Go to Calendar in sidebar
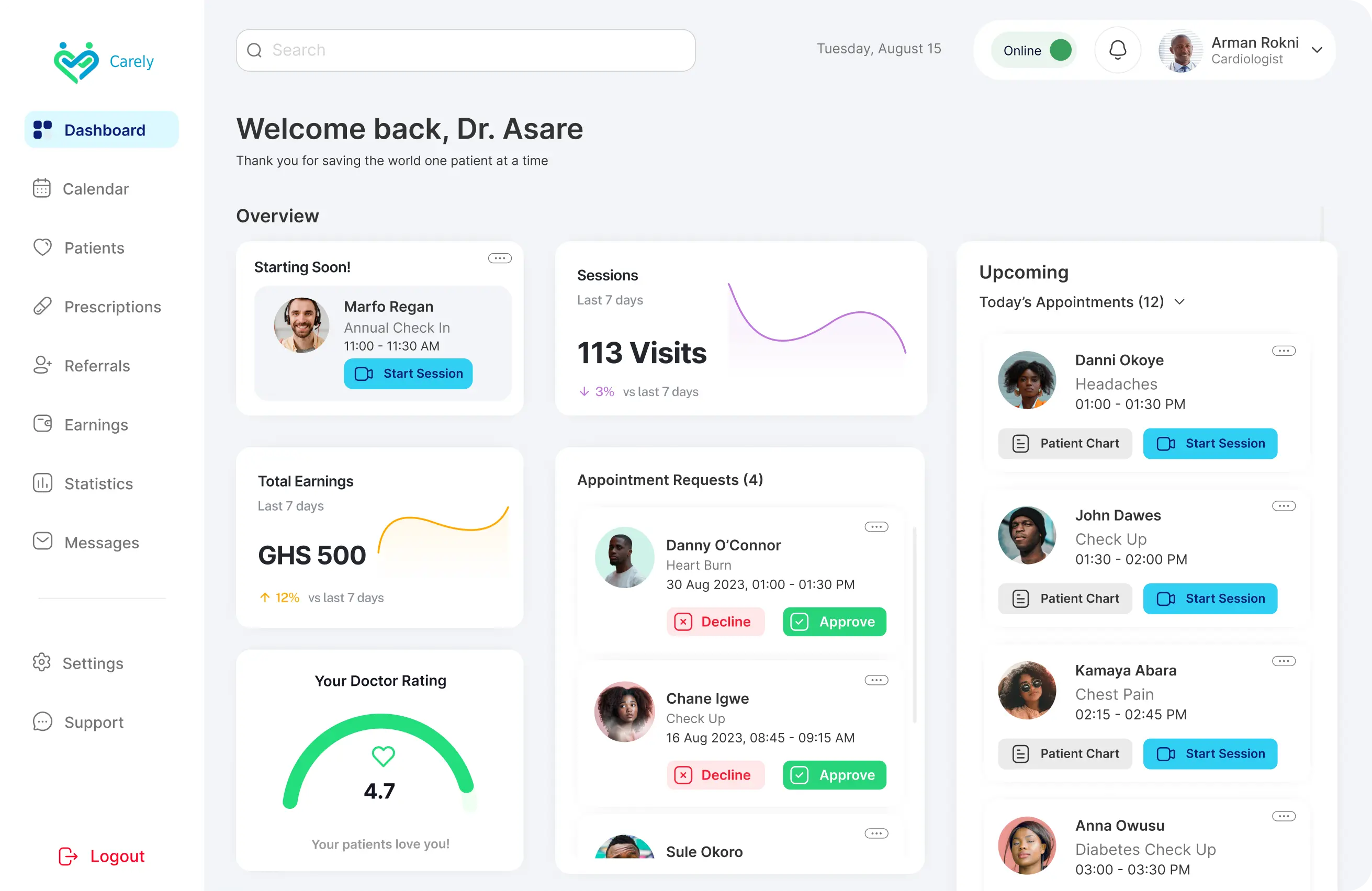The width and height of the screenshot is (1372, 891). pos(96,189)
